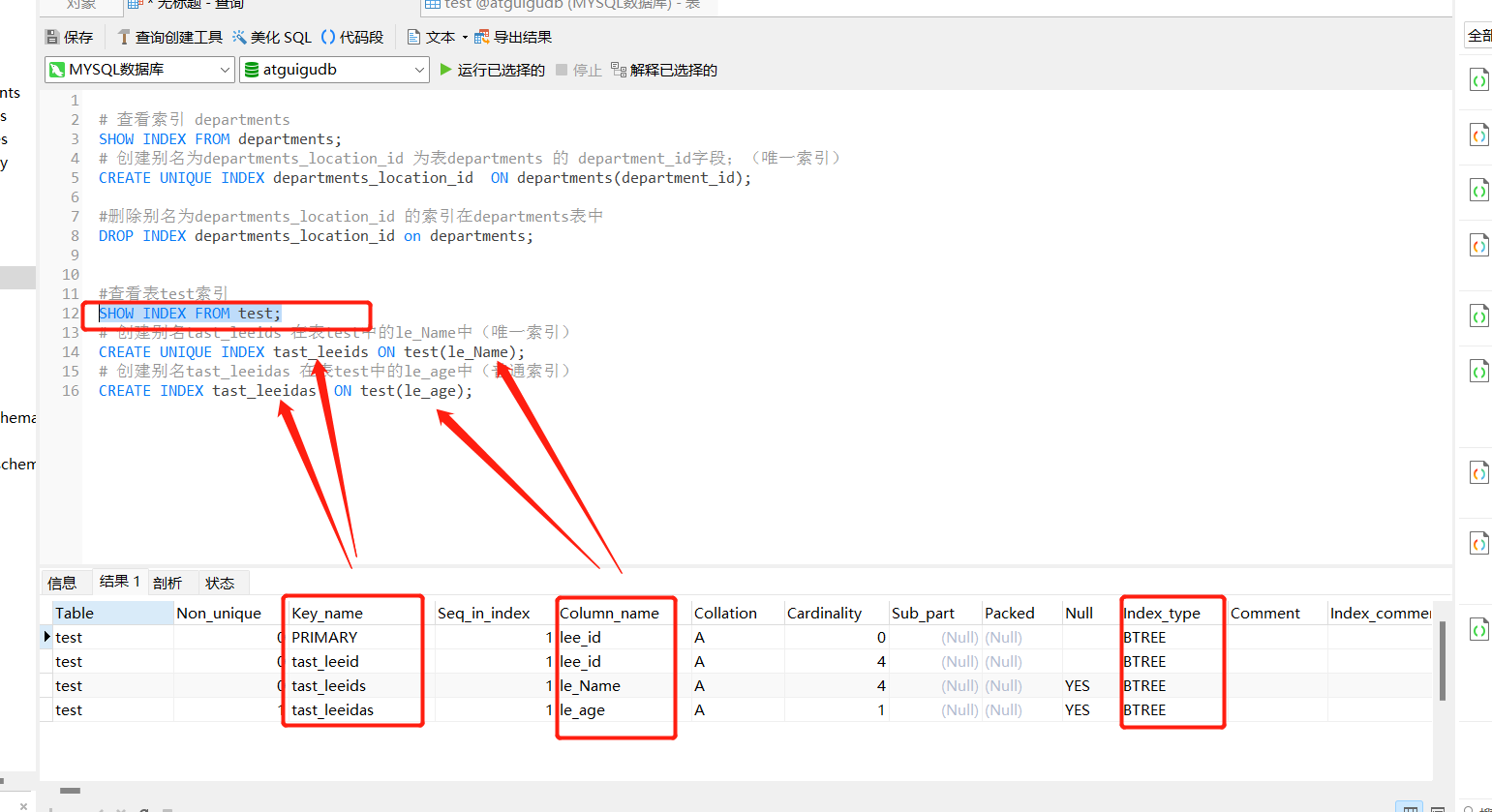The height and width of the screenshot is (812, 1492).
Task: Open the 结果 1 tab
Action: point(120,582)
